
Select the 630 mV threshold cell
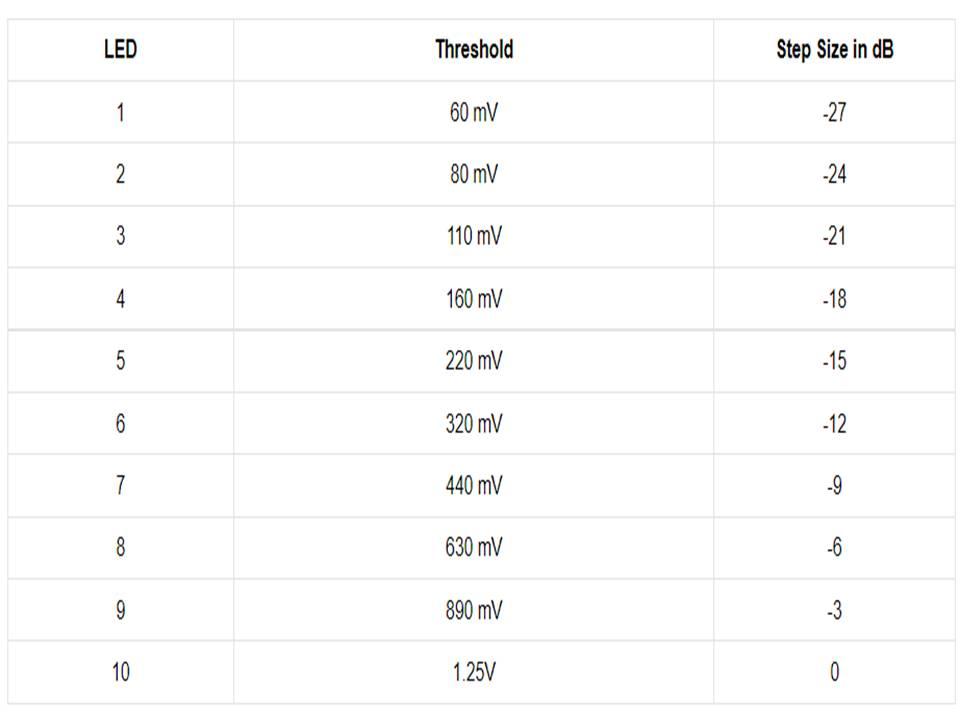474,547
